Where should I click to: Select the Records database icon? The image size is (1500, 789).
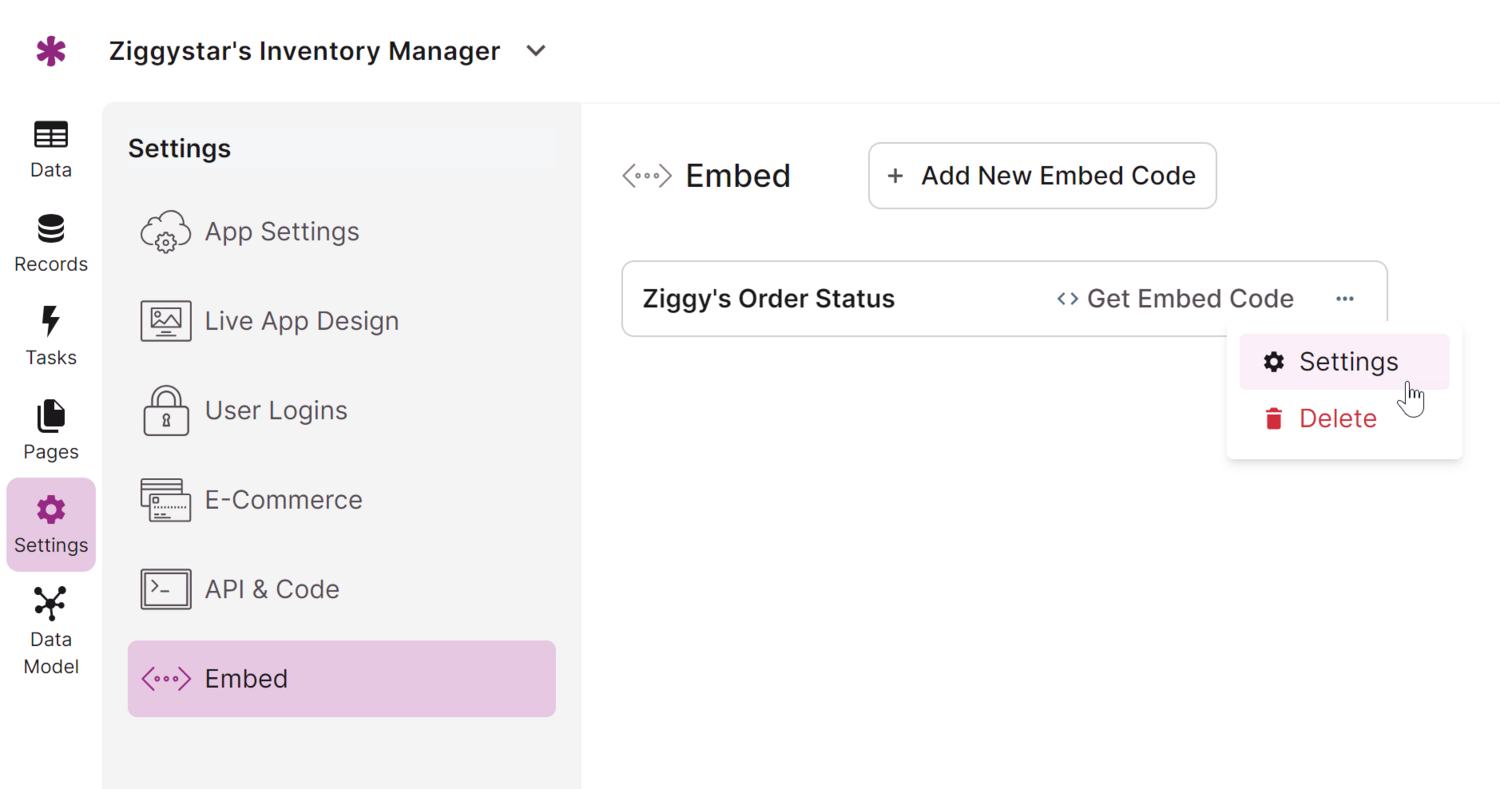50,242
